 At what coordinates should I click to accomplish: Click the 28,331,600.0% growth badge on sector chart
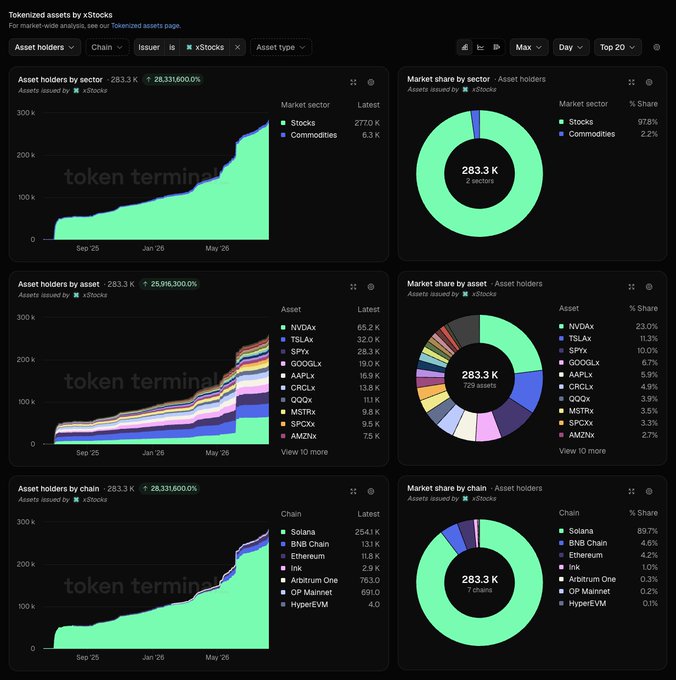tap(173, 79)
